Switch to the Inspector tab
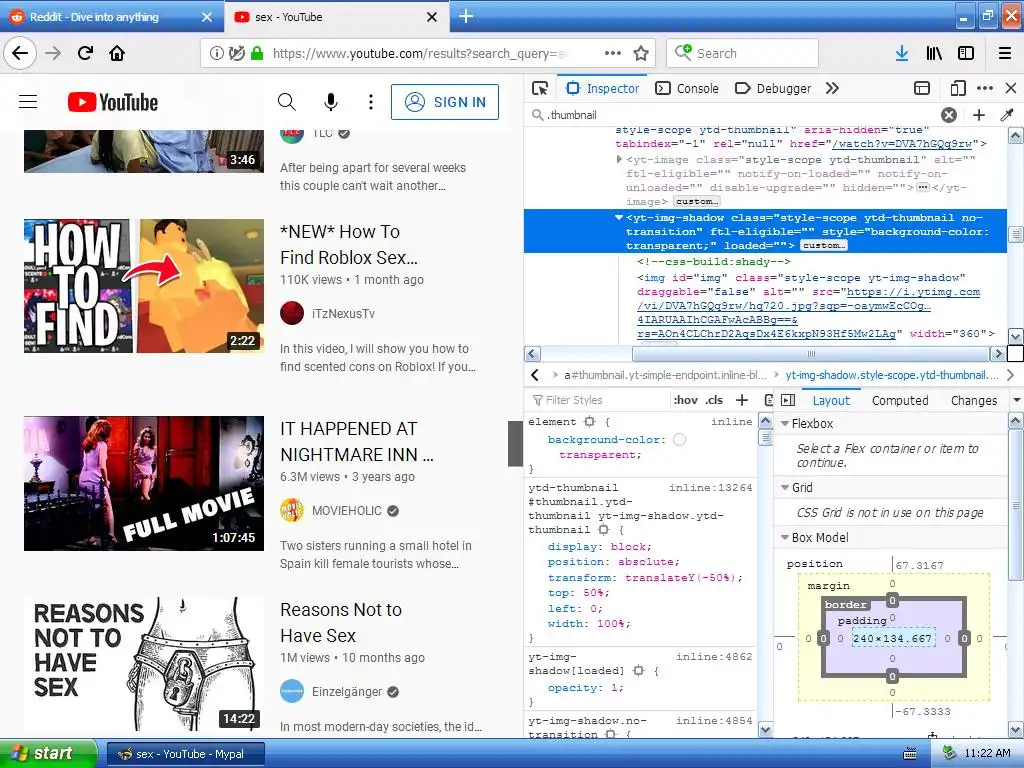 coord(603,88)
